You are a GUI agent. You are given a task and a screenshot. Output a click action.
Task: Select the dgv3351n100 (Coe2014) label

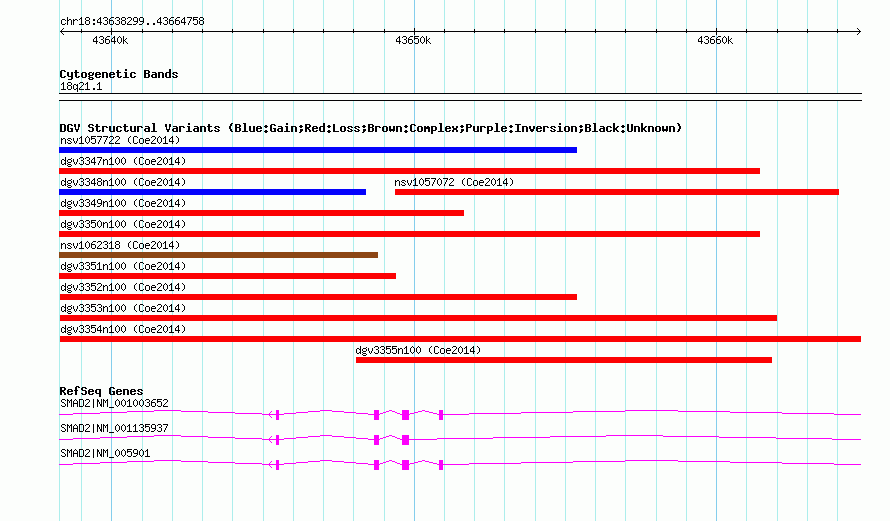click(123, 266)
